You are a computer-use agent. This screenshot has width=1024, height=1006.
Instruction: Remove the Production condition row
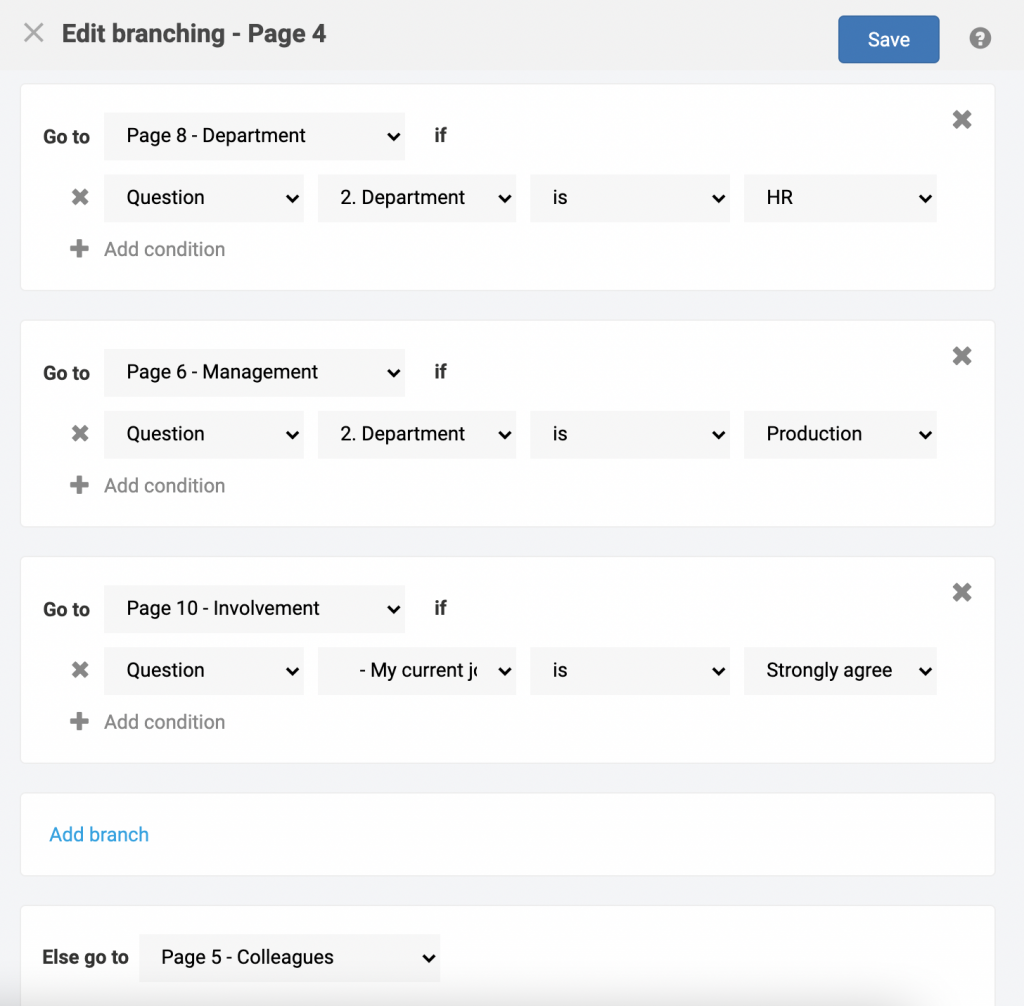(80, 434)
